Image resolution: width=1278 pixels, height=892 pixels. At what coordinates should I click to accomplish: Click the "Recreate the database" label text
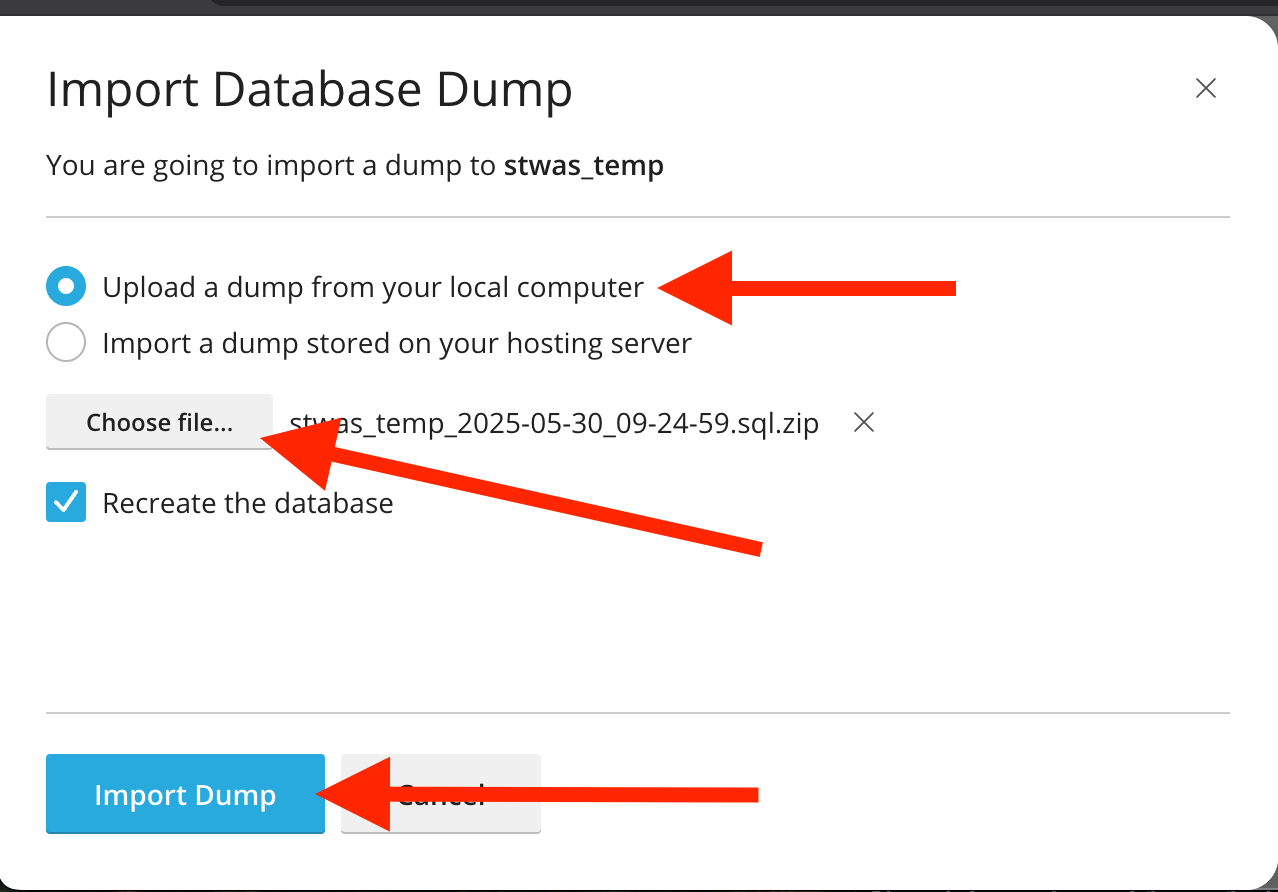coord(247,503)
